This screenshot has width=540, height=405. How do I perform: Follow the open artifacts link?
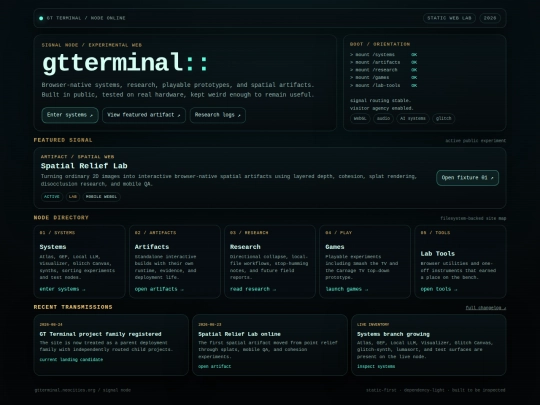(x=159, y=289)
